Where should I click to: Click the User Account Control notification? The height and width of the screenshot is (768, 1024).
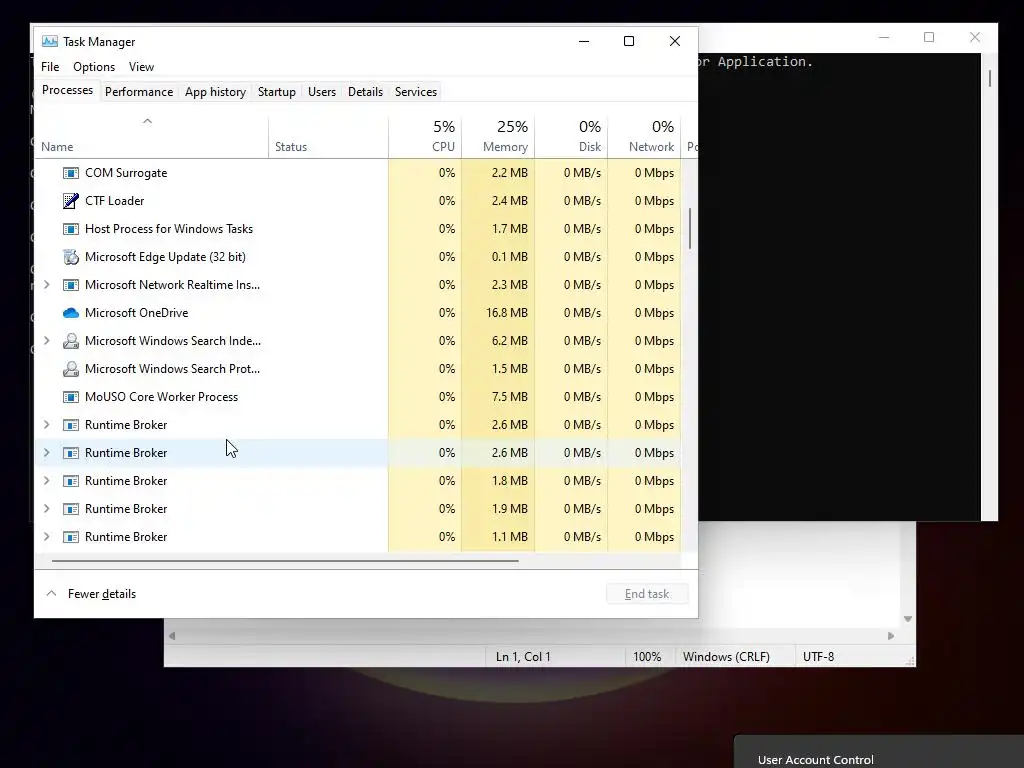click(x=879, y=752)
